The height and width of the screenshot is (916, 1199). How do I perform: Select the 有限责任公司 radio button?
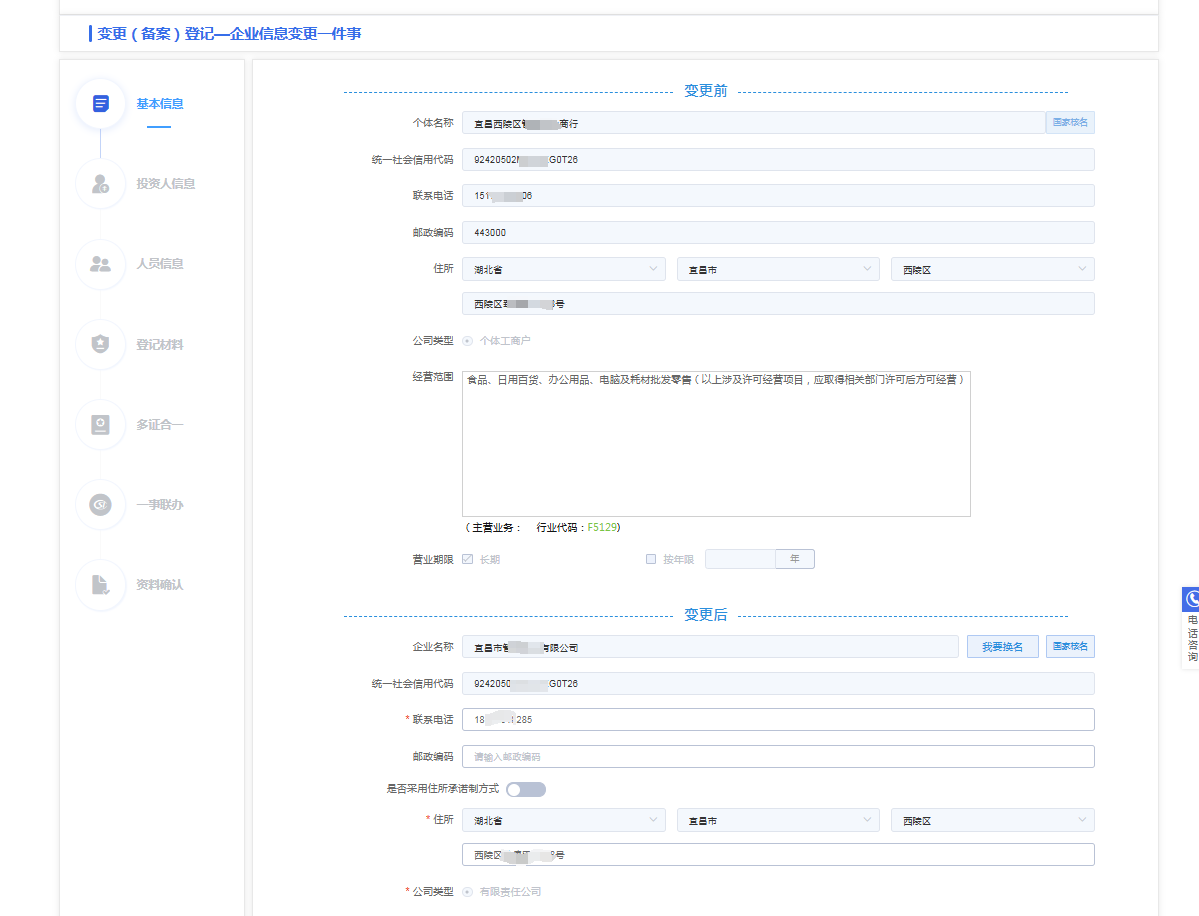pyautogui.click(x=467, y=891)
